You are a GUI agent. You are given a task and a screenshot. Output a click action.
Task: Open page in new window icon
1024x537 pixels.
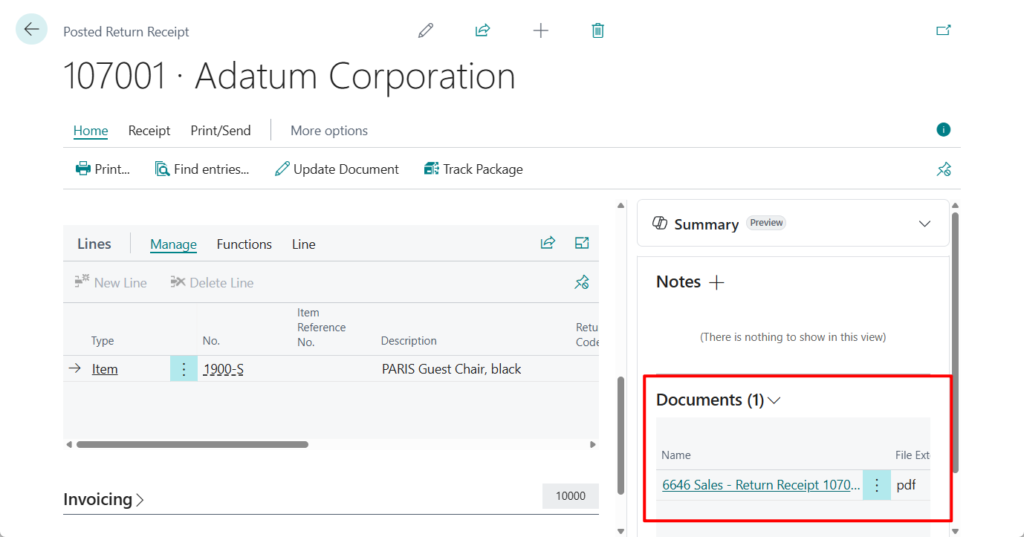943,30
